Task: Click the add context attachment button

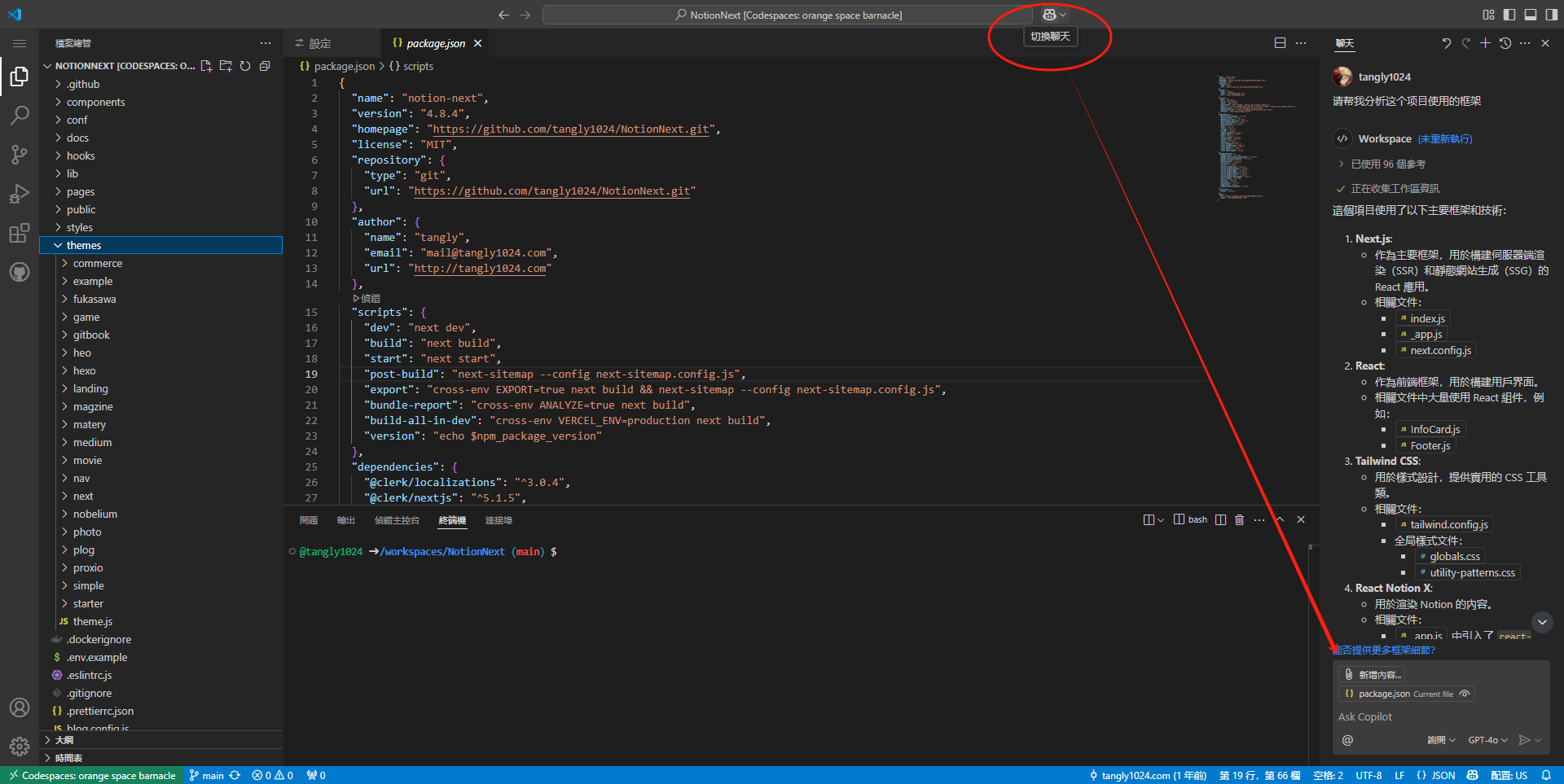Action: [1373, 674]
